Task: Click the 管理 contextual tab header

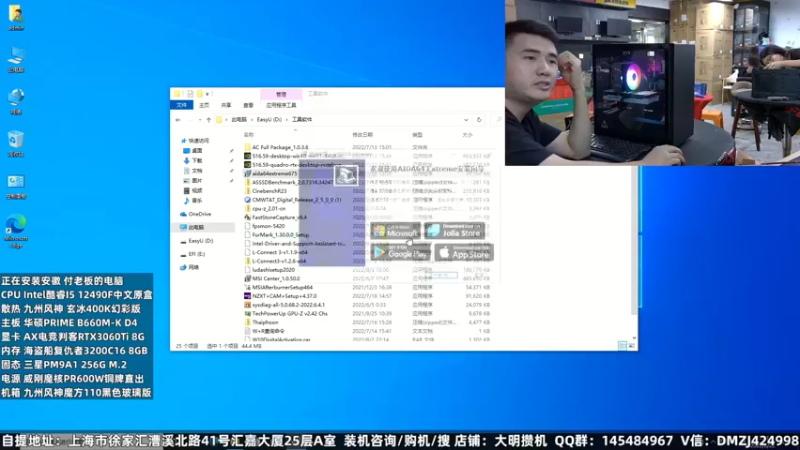Action: [281, 94]
